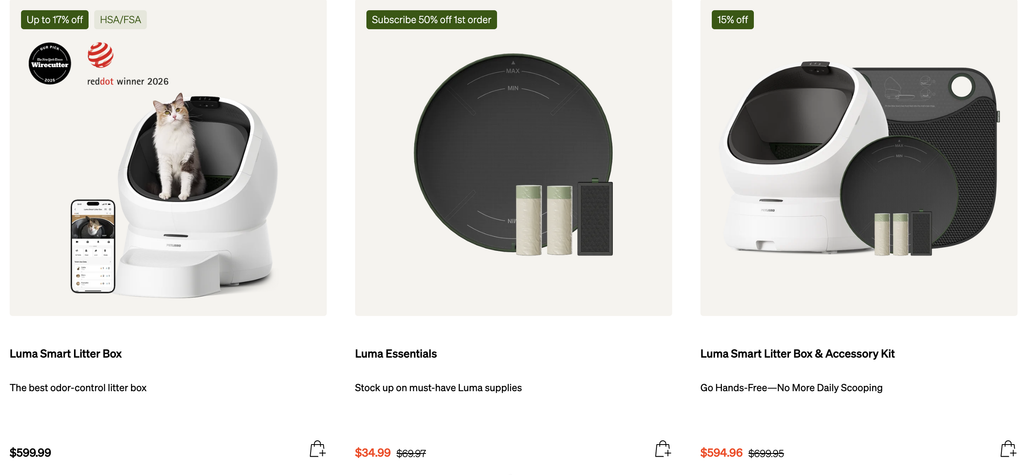
Task: Add Luma Essentials to shopping bag
Action: click(663, 450)
